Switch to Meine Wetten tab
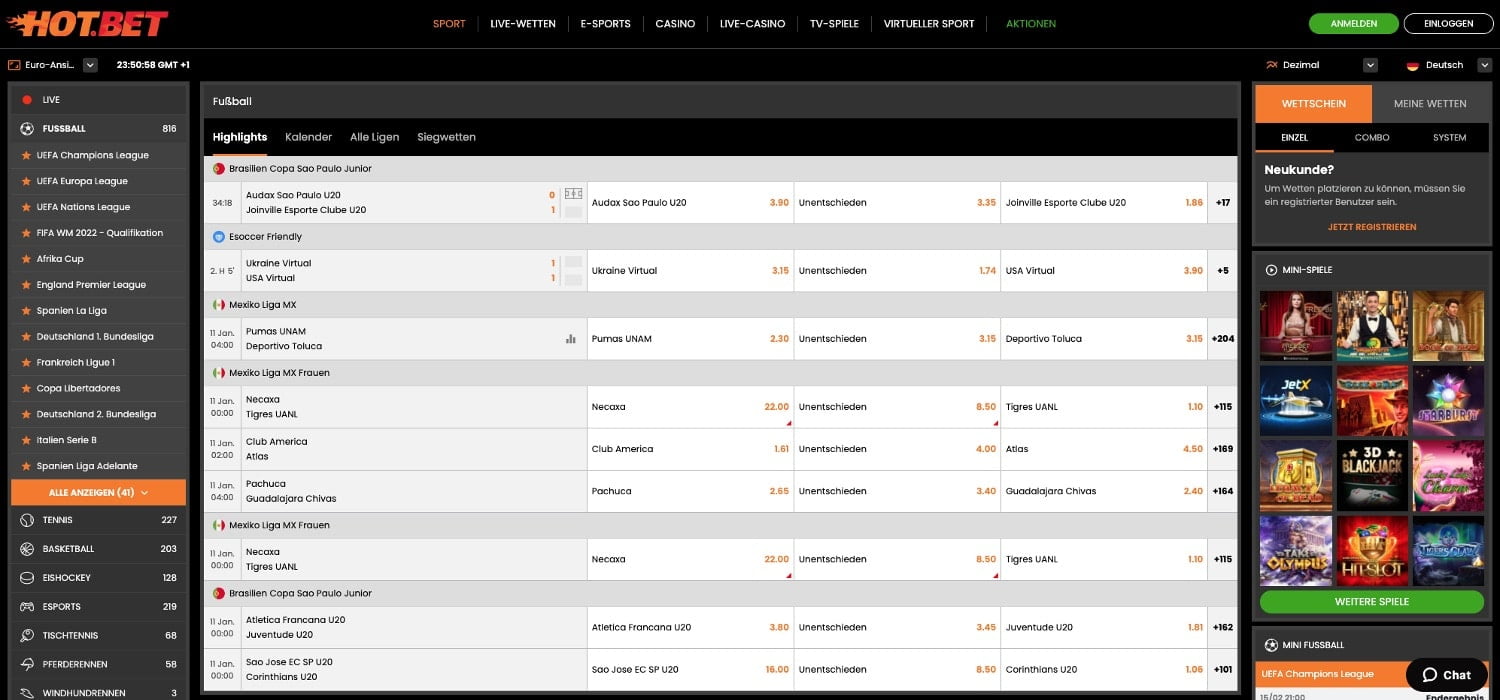The width and height of the screenshot is (1500, 700). click(x=1430, y=104)
